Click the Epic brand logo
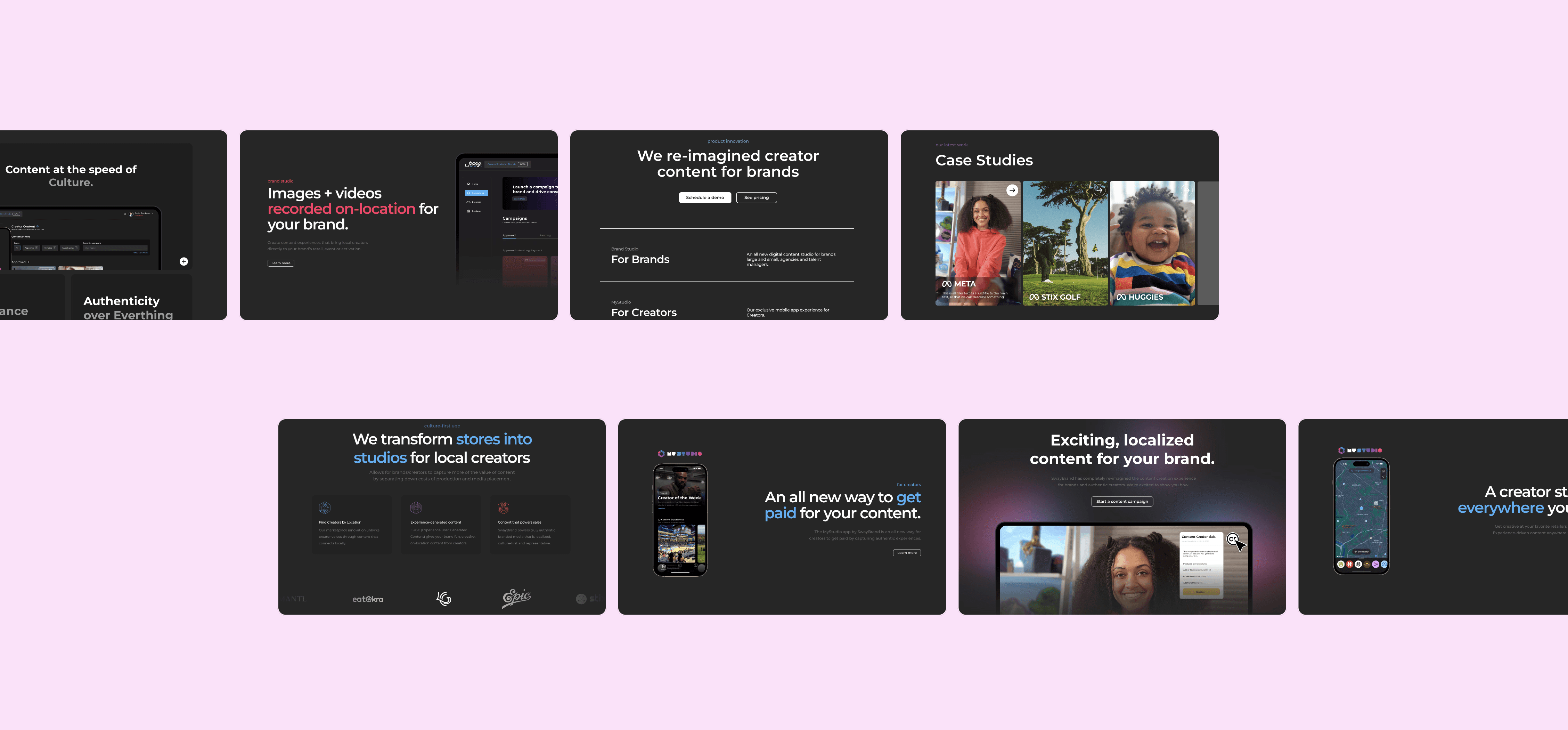This screenshot has width=1568, height=730. (x=516, y=598)
